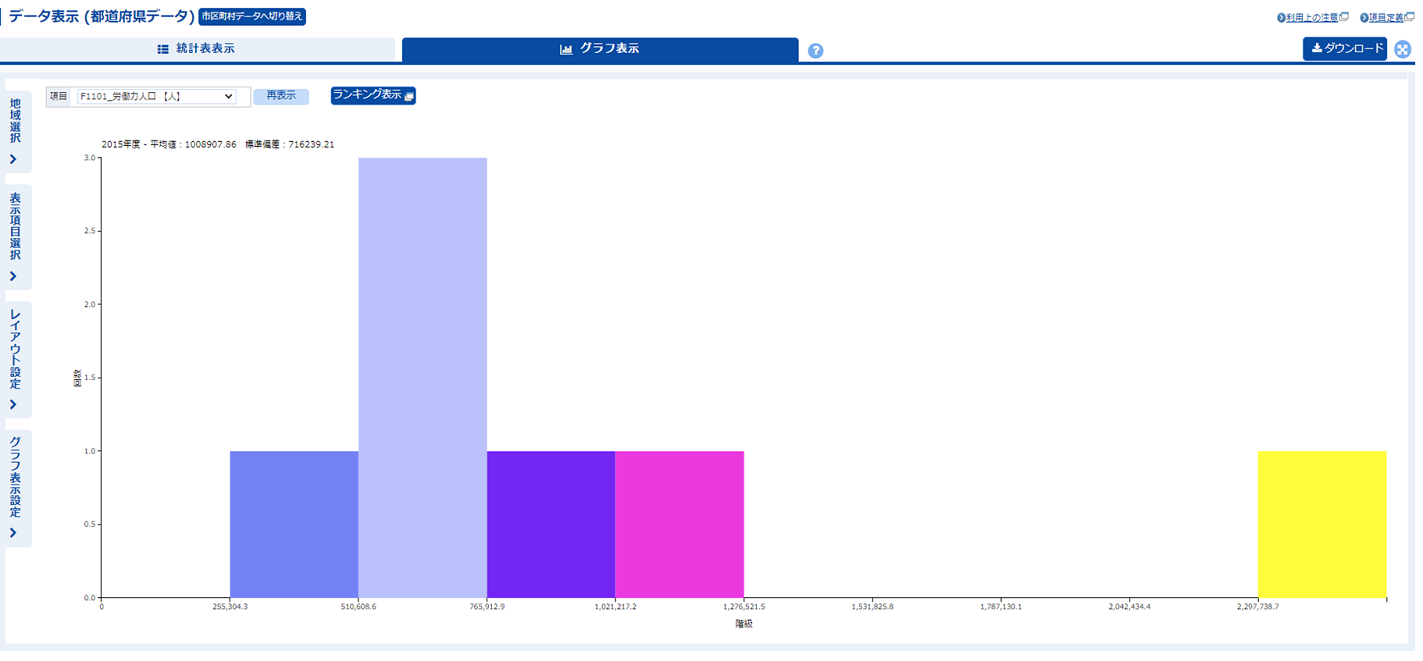Image resolution: width=1423 pixels, height=661 pixels.
Task: Click the x-axis label 2,297,738.7
Action: point(1258,607)
